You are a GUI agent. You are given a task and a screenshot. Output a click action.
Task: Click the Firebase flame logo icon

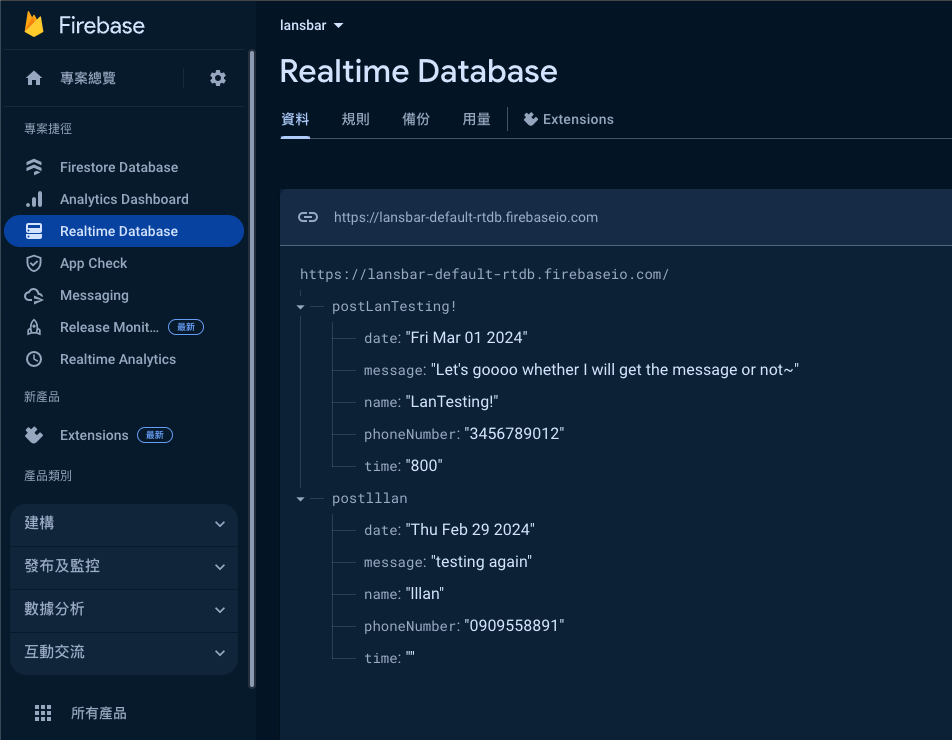[34, 25]
